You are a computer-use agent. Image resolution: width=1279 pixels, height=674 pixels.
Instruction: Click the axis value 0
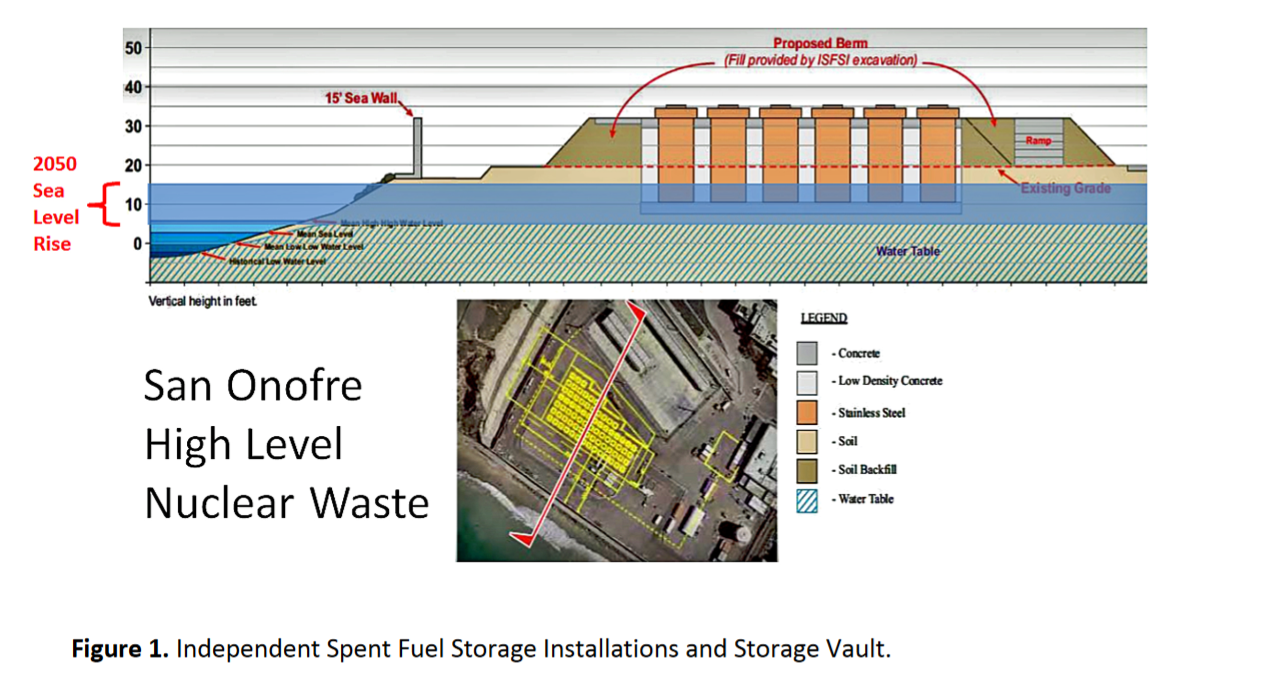click(x=139, y=243)
